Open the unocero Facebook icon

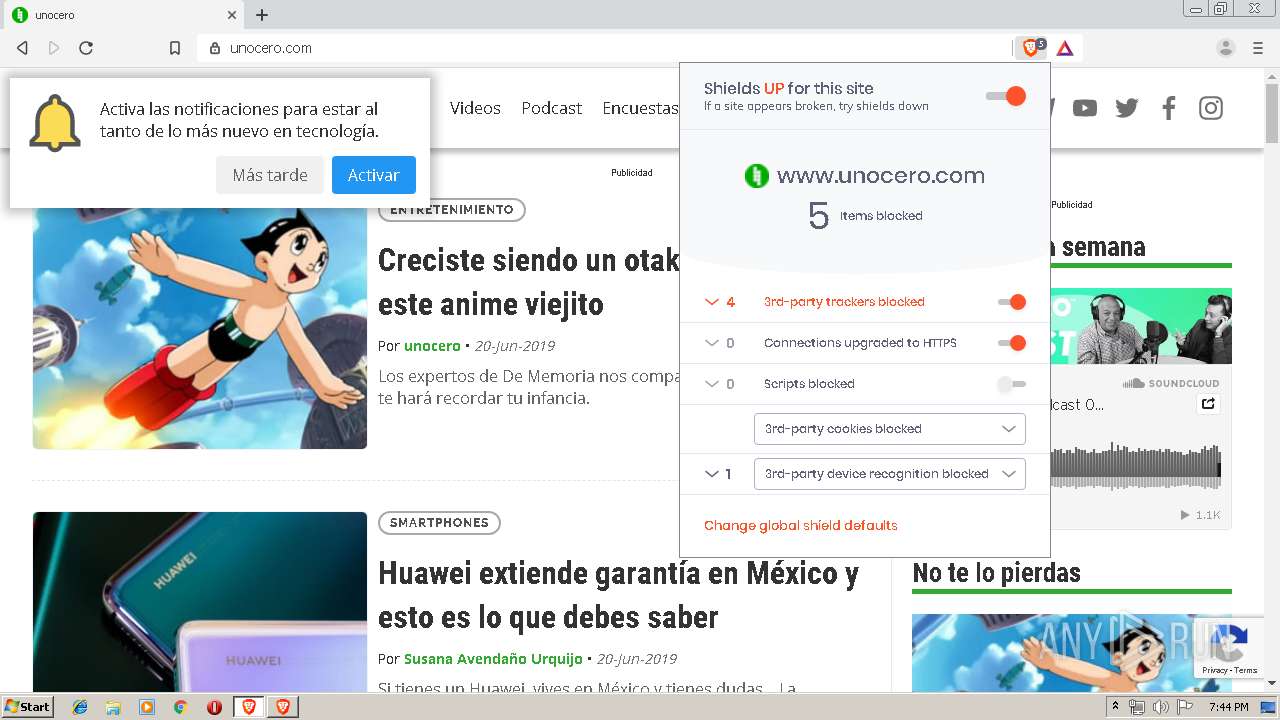tap(1169, 108)
